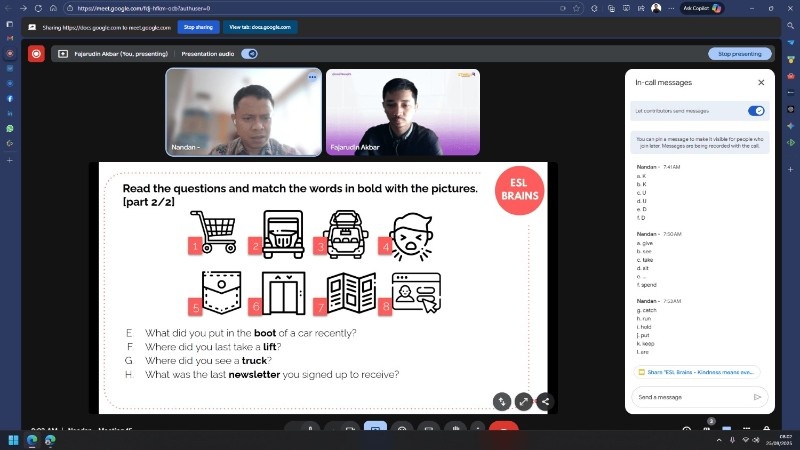The image size is (800, 450).
Task: Click the "Where did you see a truck?" text
Action: pyautogui.click(x=208, y=361)
